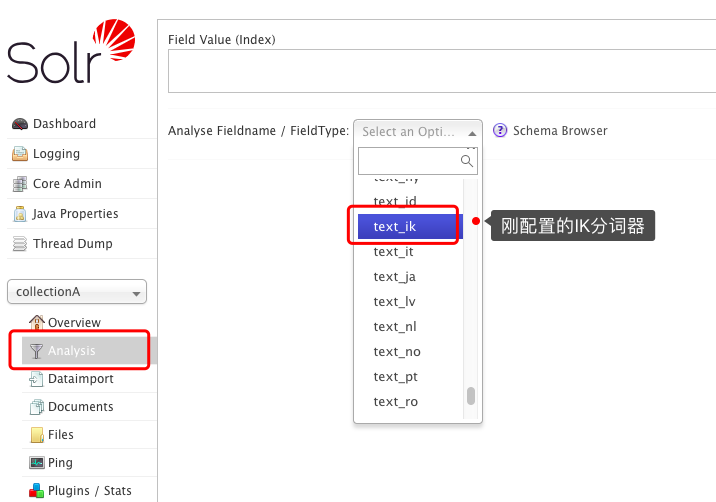Select text_pt option

pos(410,377)
